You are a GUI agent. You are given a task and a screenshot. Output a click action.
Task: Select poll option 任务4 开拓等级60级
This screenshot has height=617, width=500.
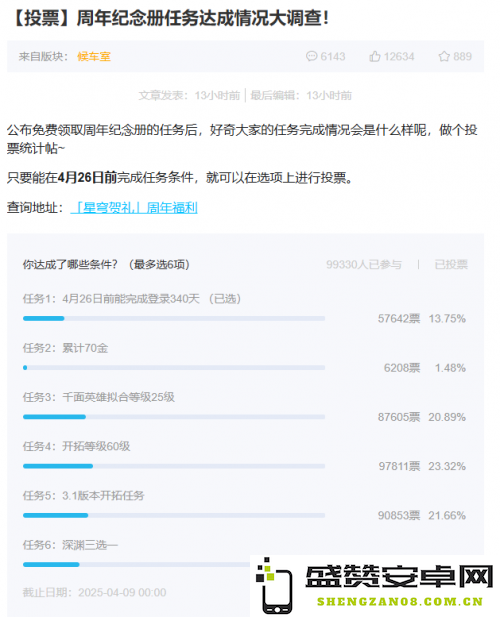pyautogui.click(x=76, y=446)
